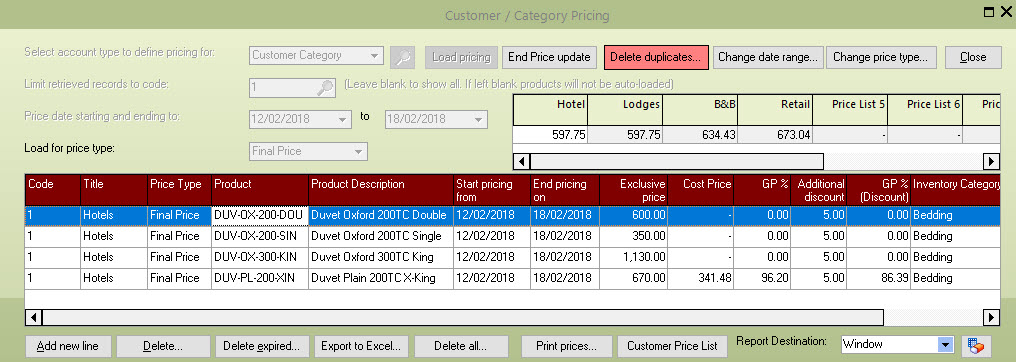Image resolution: width=1016 pixels, height=362 pixels.
Task: Open the Customer Category dropdown
Action: [375, 56]
